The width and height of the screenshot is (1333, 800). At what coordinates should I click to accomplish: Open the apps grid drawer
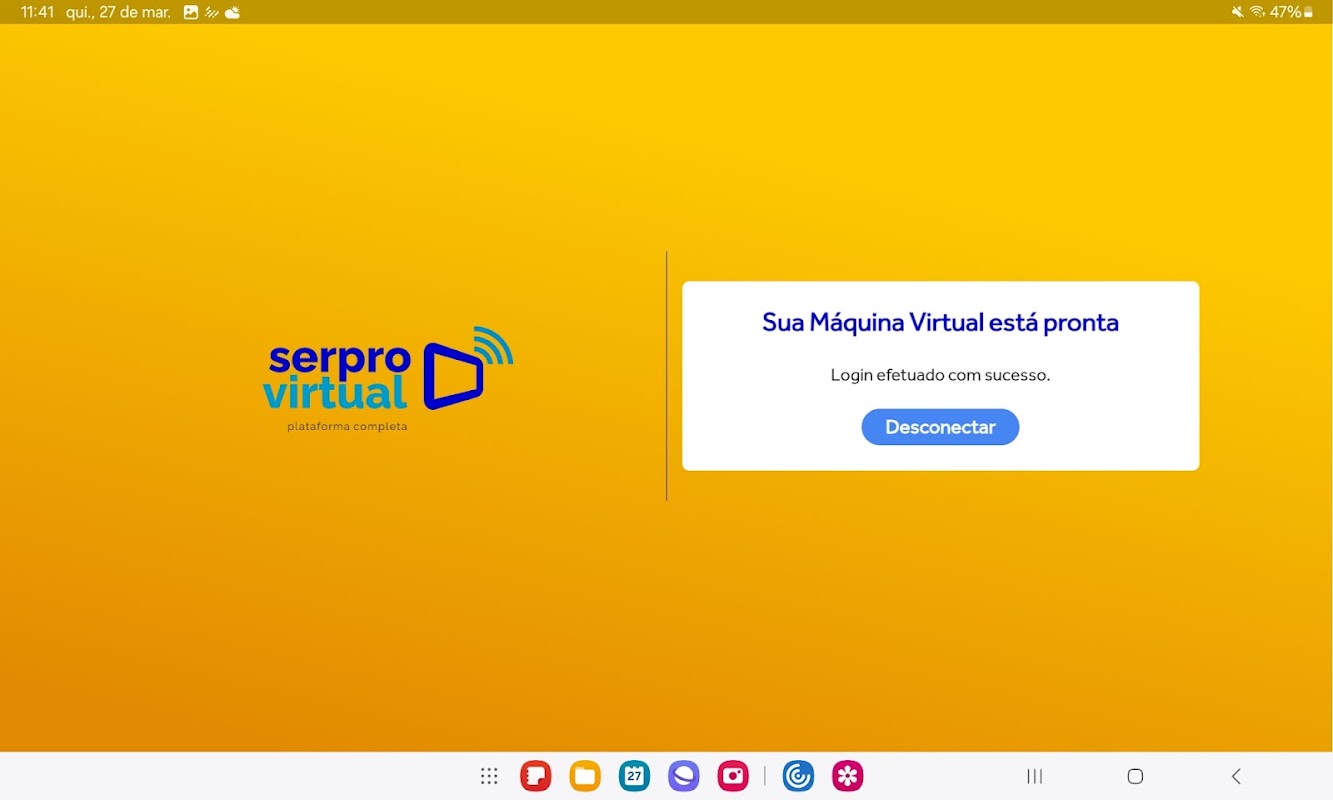pos(489,776)
